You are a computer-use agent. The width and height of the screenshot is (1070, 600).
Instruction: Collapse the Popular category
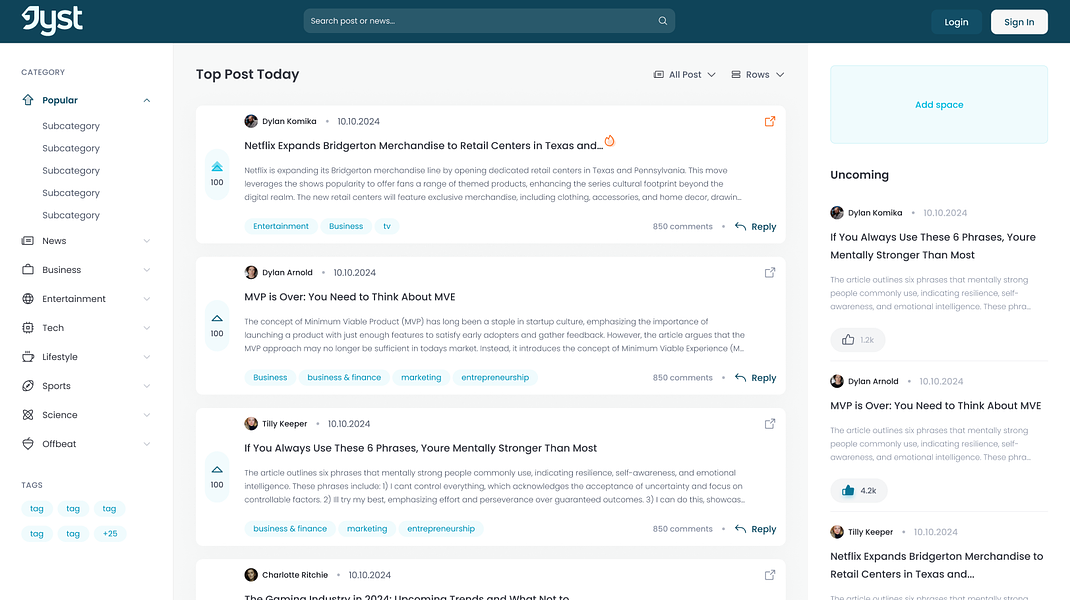[147, 100]
